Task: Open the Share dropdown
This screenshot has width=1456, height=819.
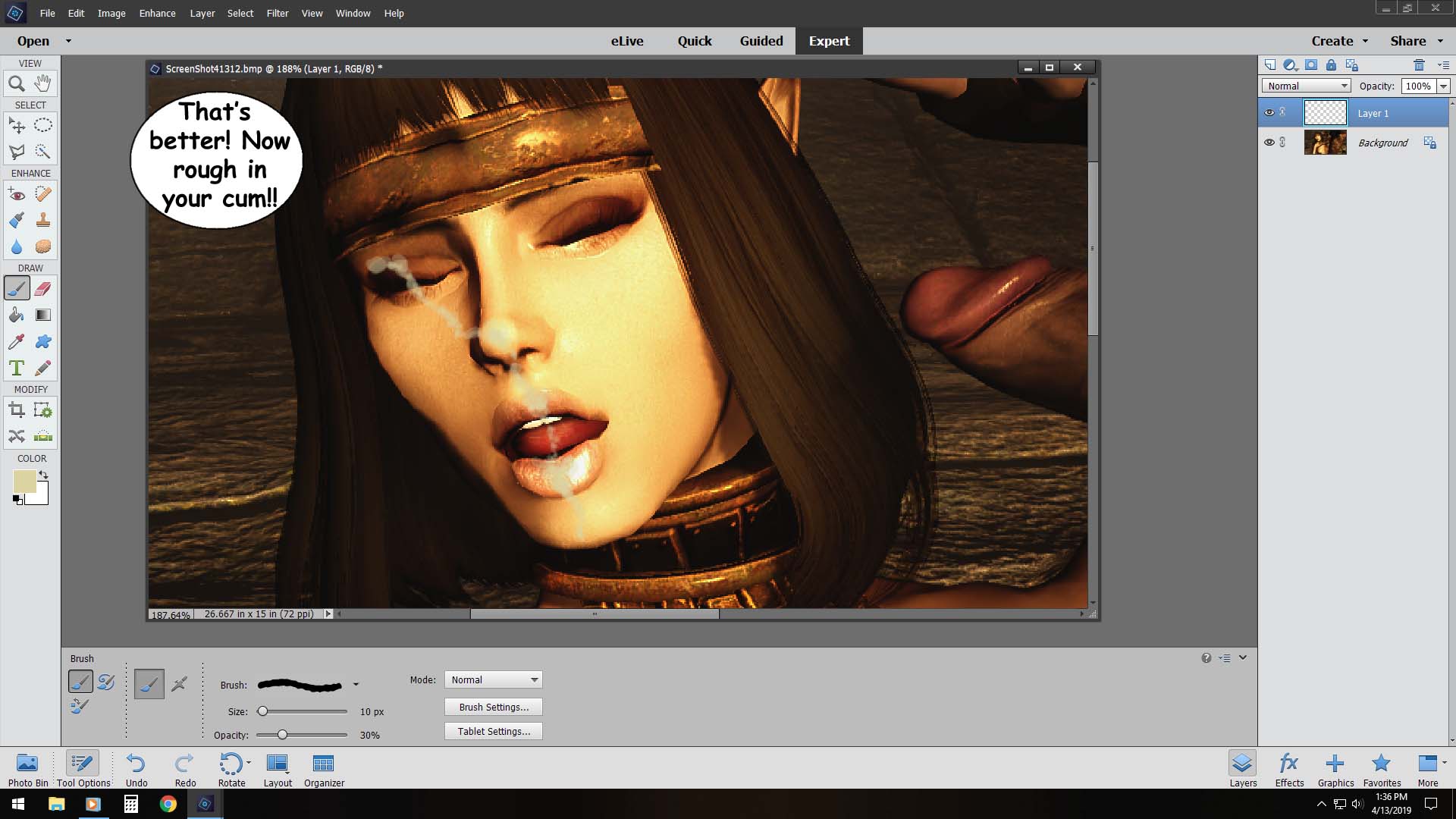Action: (1417, 41)
